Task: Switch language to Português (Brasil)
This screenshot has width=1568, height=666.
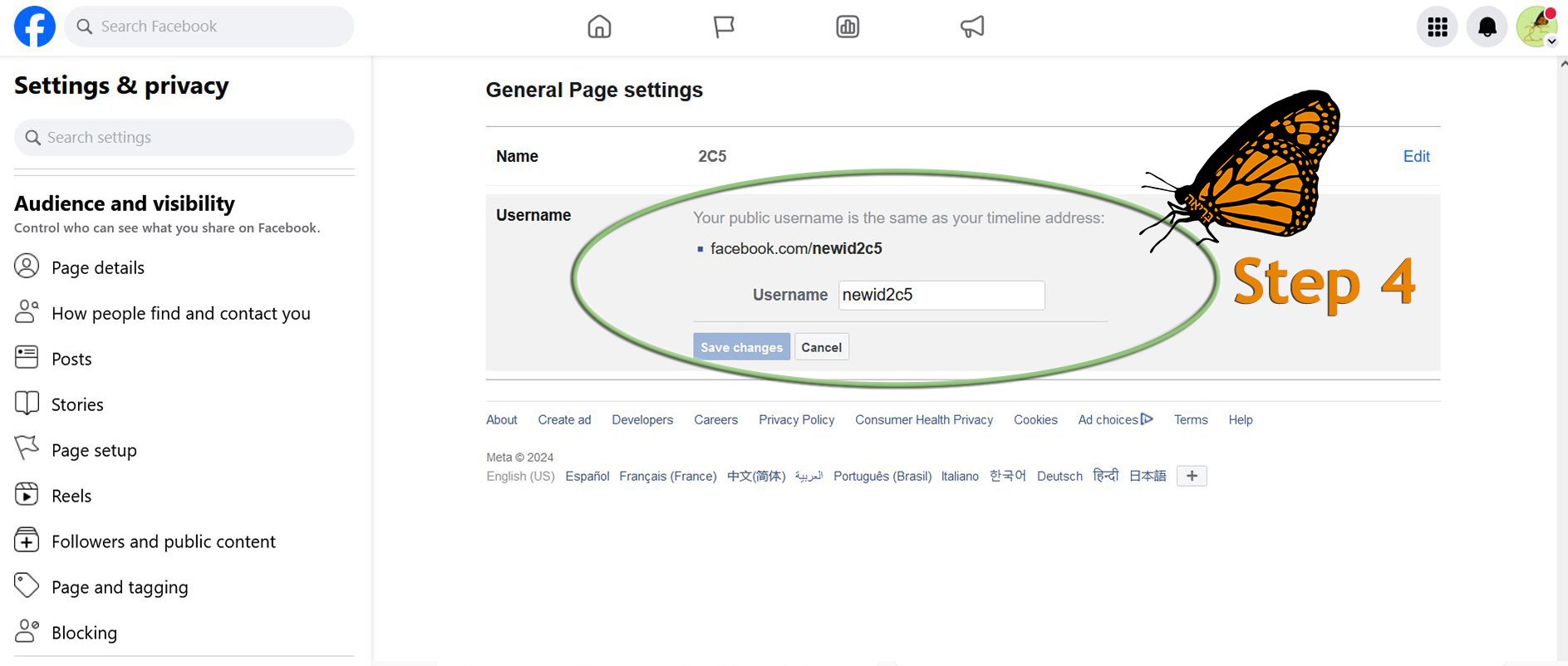Action: 882,476
